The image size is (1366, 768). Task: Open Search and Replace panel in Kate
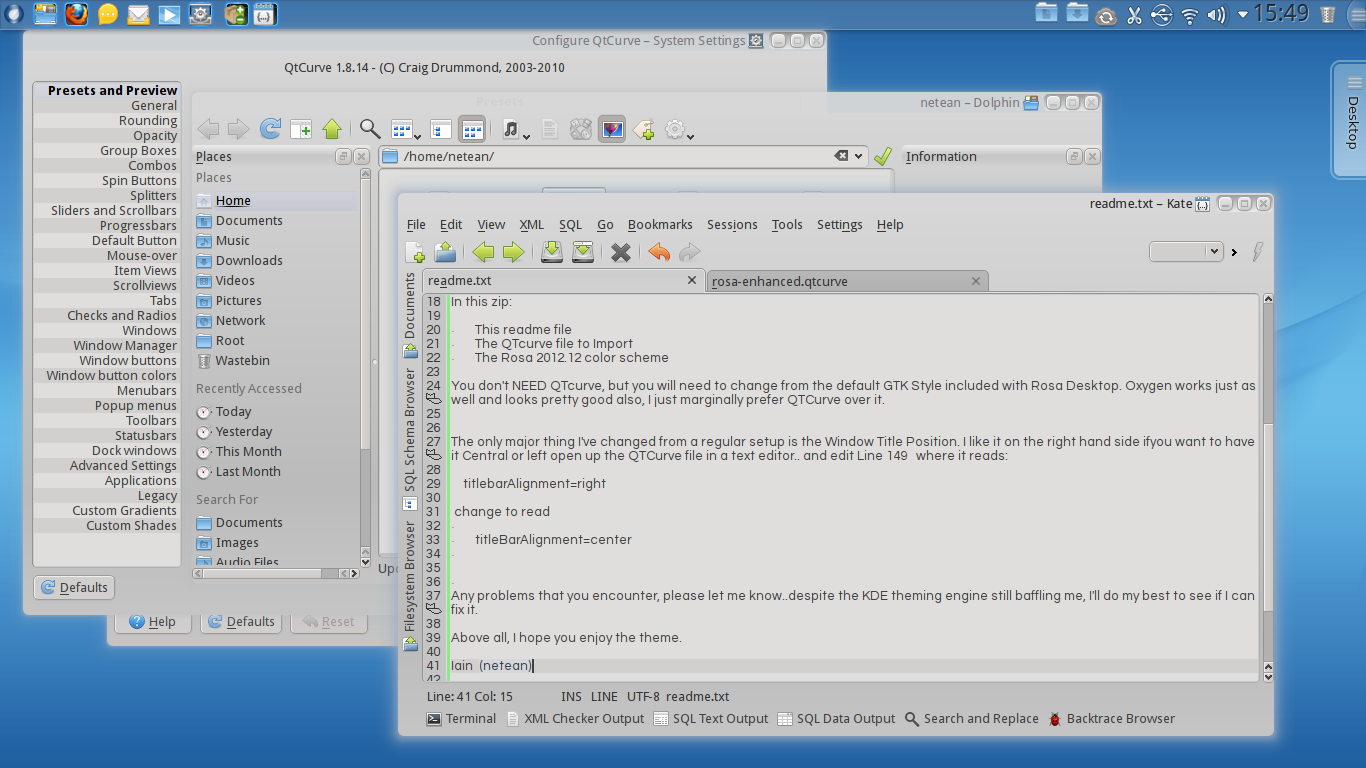971,718
